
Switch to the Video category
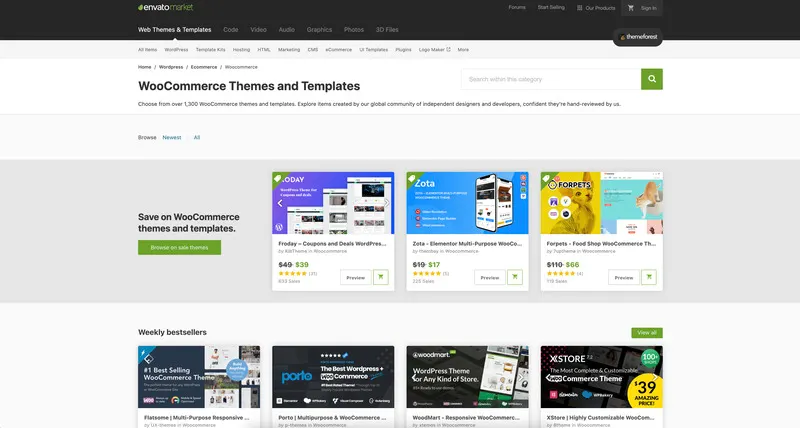pos(258,30)
